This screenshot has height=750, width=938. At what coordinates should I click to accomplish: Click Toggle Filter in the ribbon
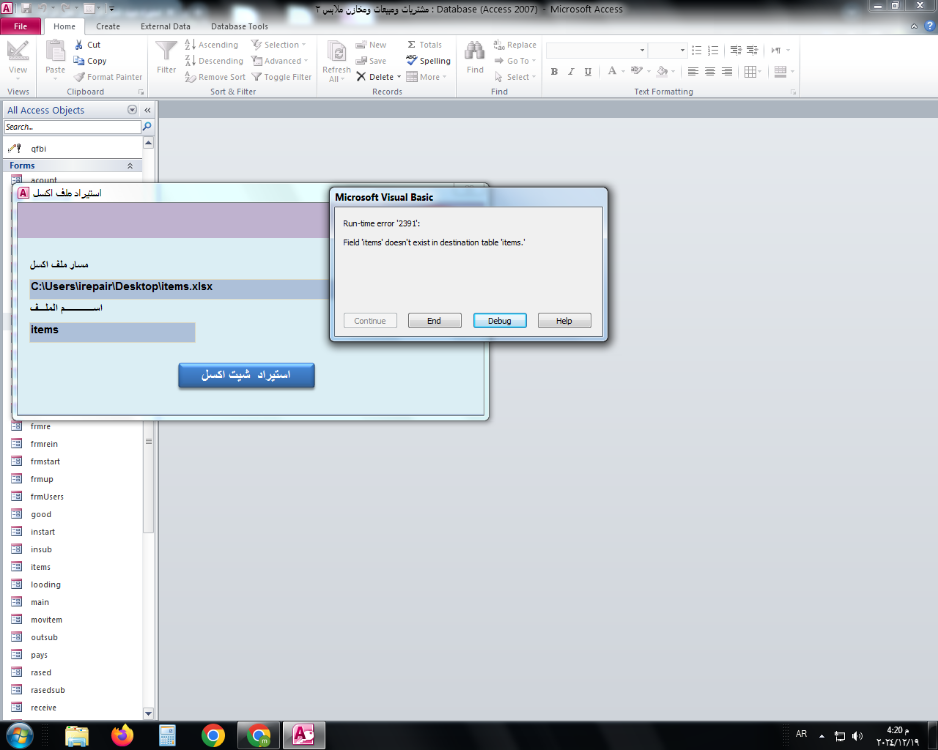[x=281, y=77]
